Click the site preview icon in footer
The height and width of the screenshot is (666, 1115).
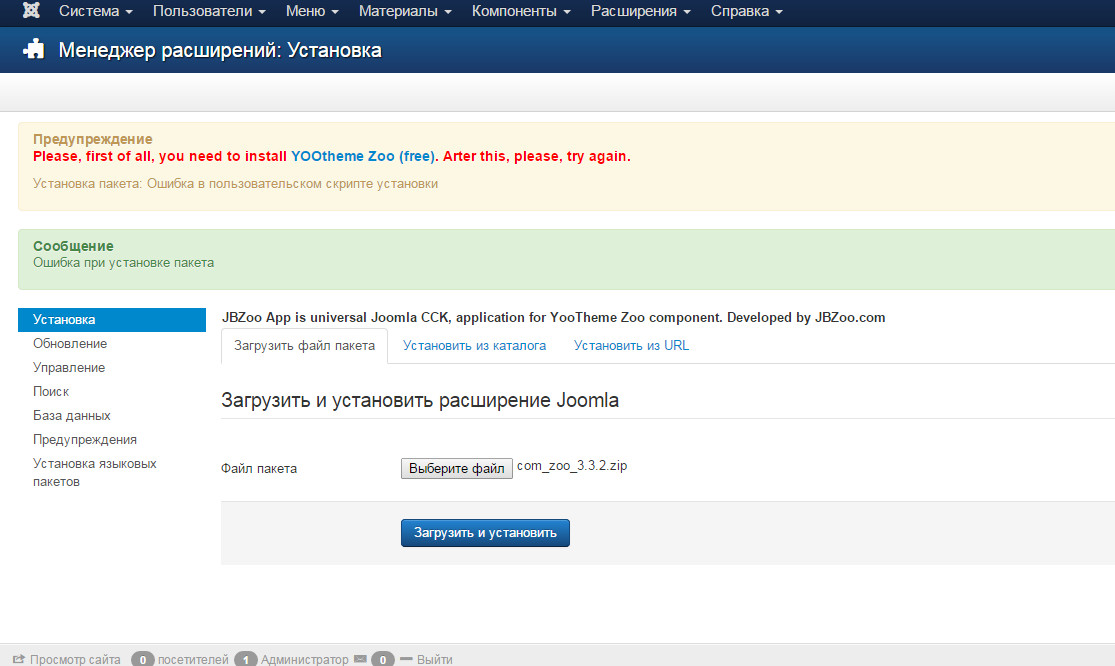(18, 659)
